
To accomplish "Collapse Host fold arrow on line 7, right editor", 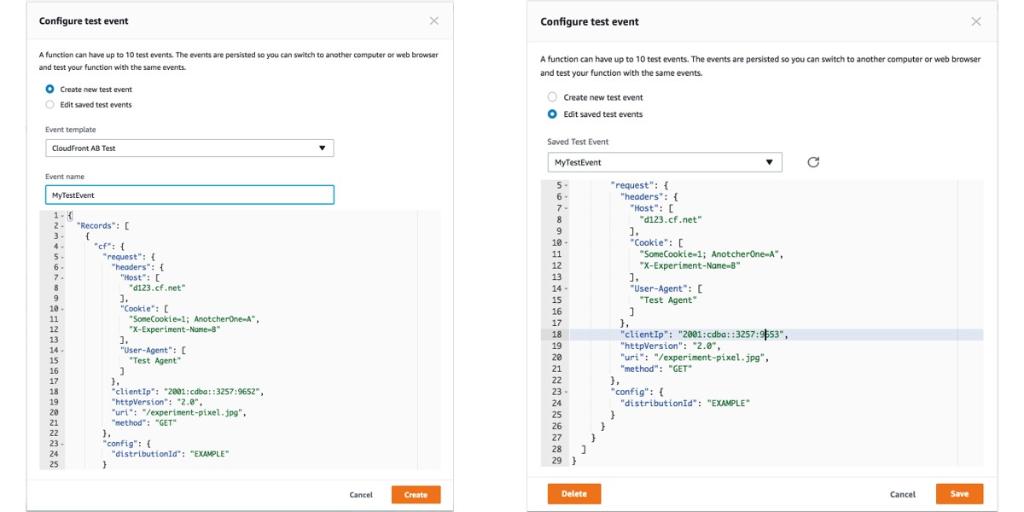I will coord(566,208).
